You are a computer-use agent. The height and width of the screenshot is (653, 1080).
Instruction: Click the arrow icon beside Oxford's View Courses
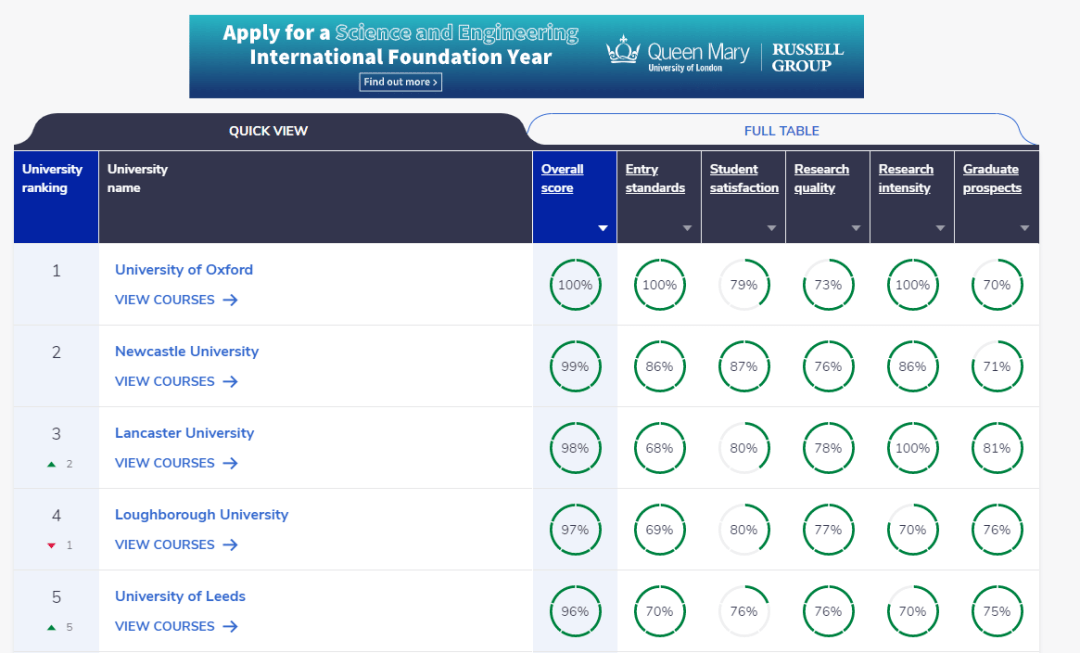coord(230,300)
